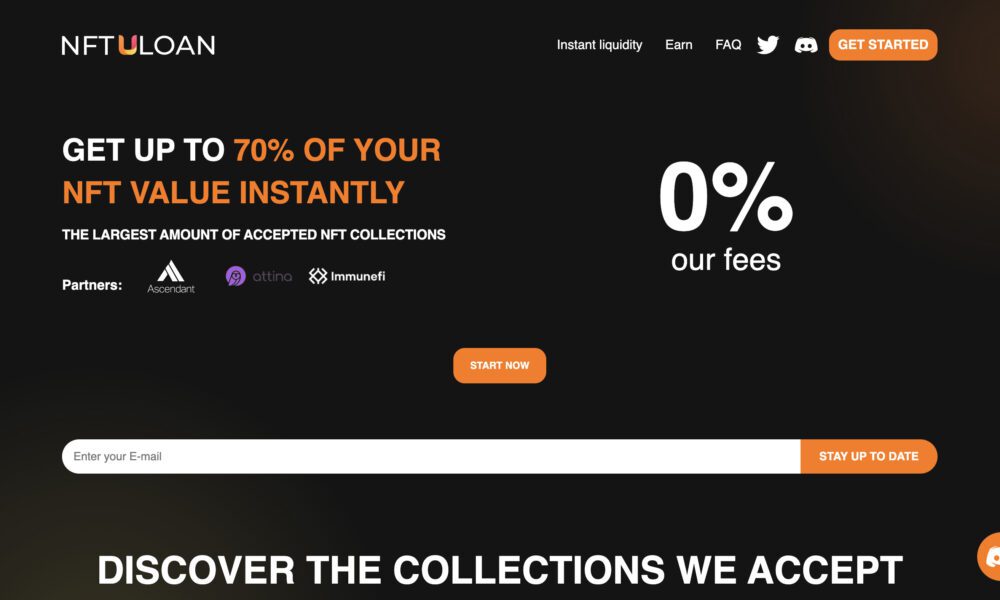
Task: Click the NFTULOAN logo
Action: (138, 45)
